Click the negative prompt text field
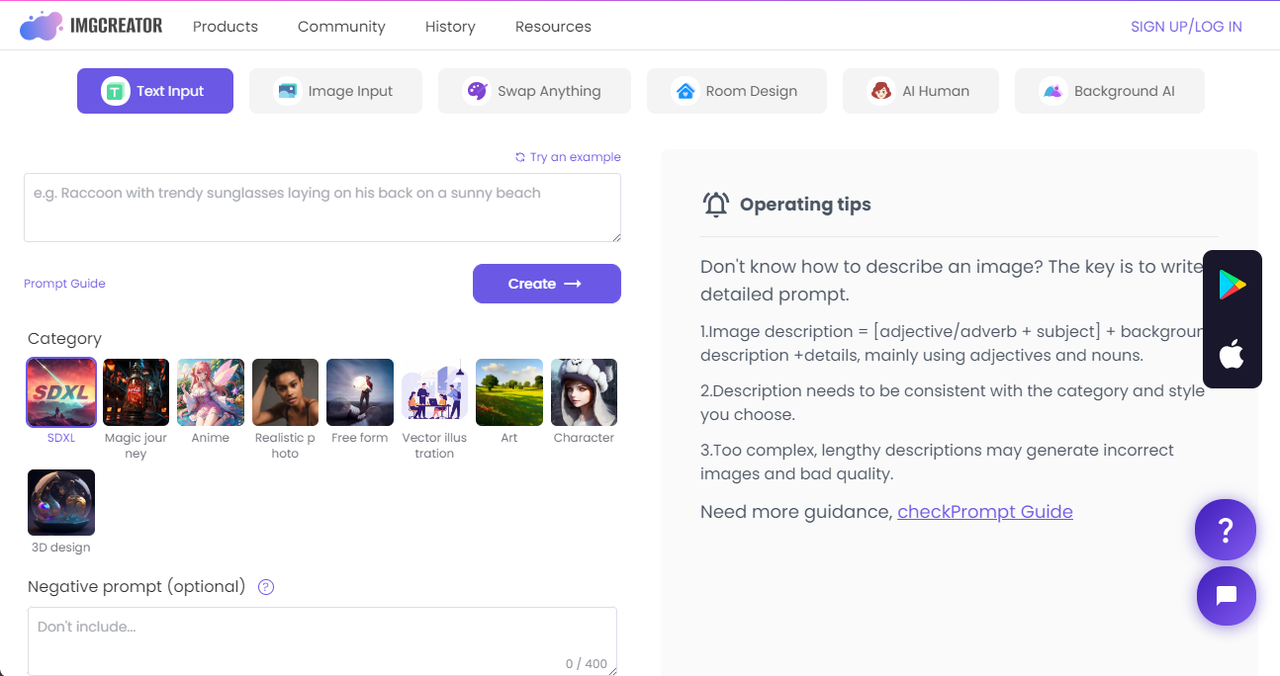1280x676 pixels. (x=322, y=640)
